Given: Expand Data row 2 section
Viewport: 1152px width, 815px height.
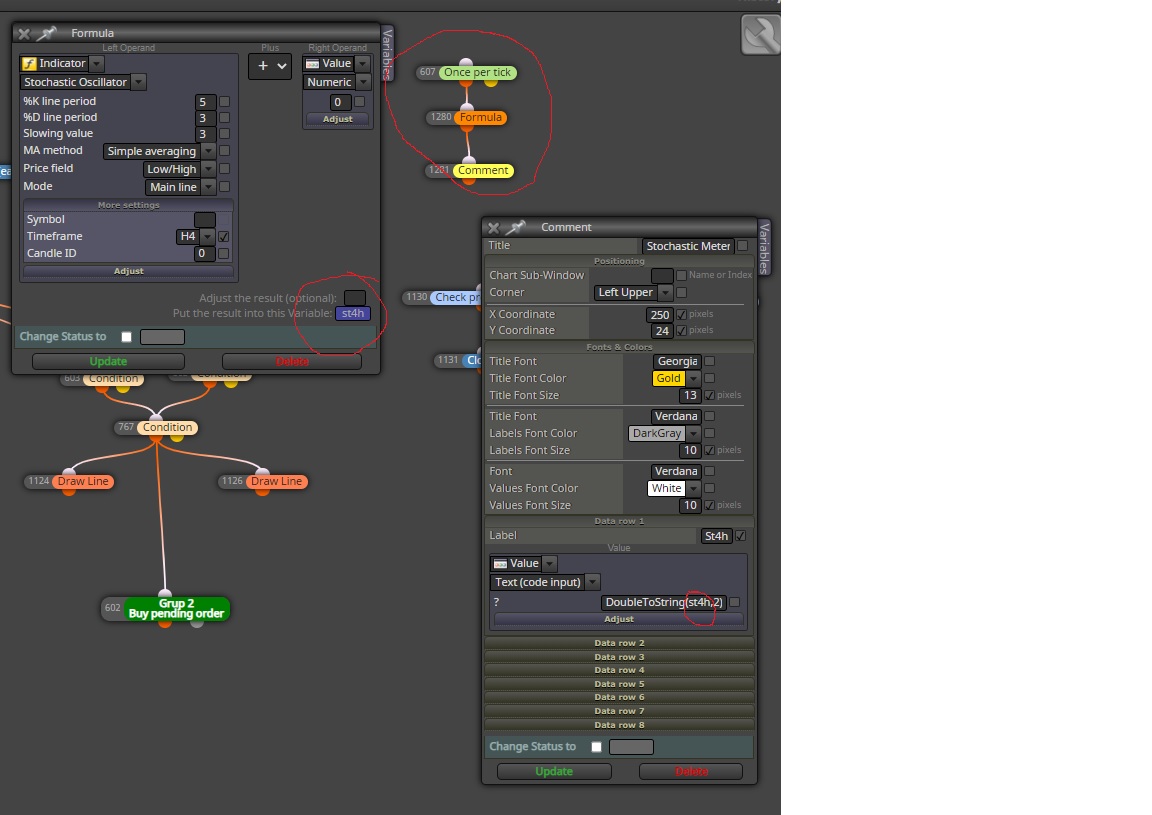Looking at the screenshot, I should pyautogui.click(x=619, y=643).
